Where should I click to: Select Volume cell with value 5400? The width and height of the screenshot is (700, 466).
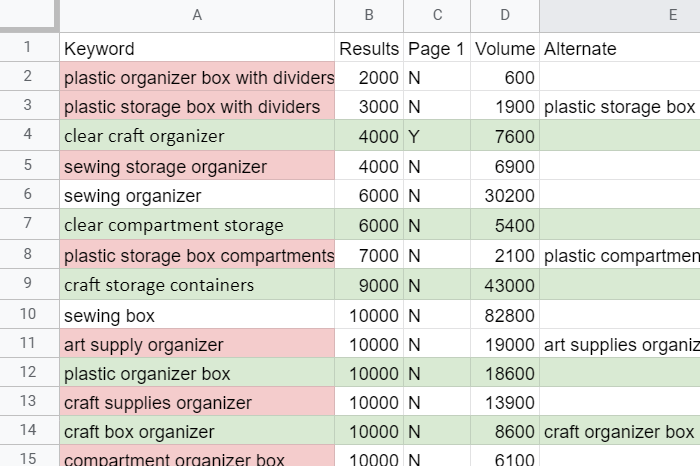pyautogui.click(x=505, y=224)
